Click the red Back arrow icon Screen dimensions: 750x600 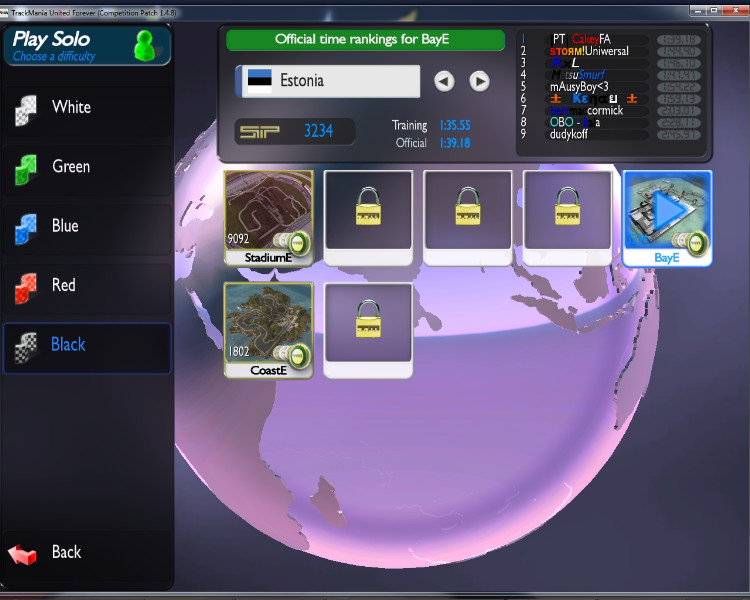pyautogui.click(x=23, y=553)
